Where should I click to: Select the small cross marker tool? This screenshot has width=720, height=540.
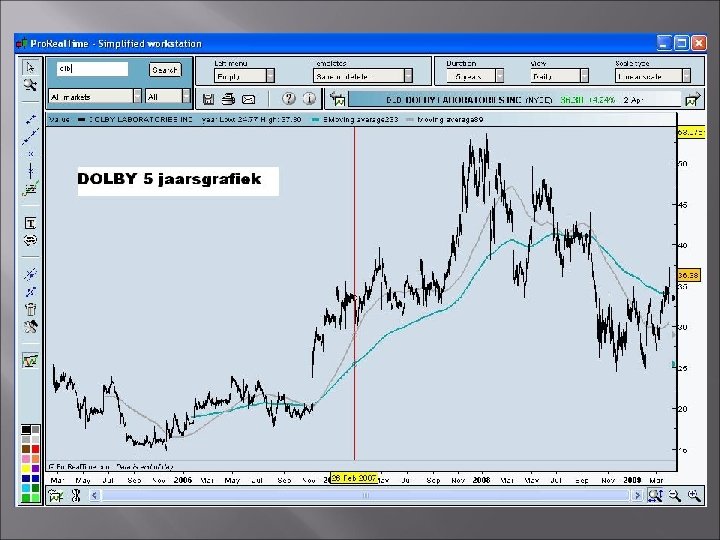pyautogui.click(x=30, y=153)
